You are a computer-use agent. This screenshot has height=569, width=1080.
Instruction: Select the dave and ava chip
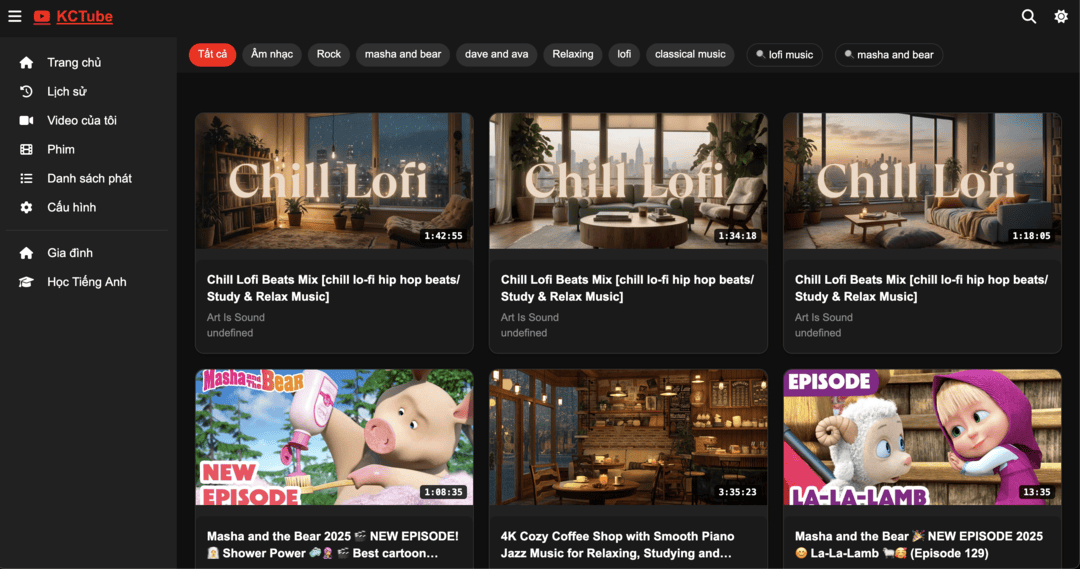[497, 54]
